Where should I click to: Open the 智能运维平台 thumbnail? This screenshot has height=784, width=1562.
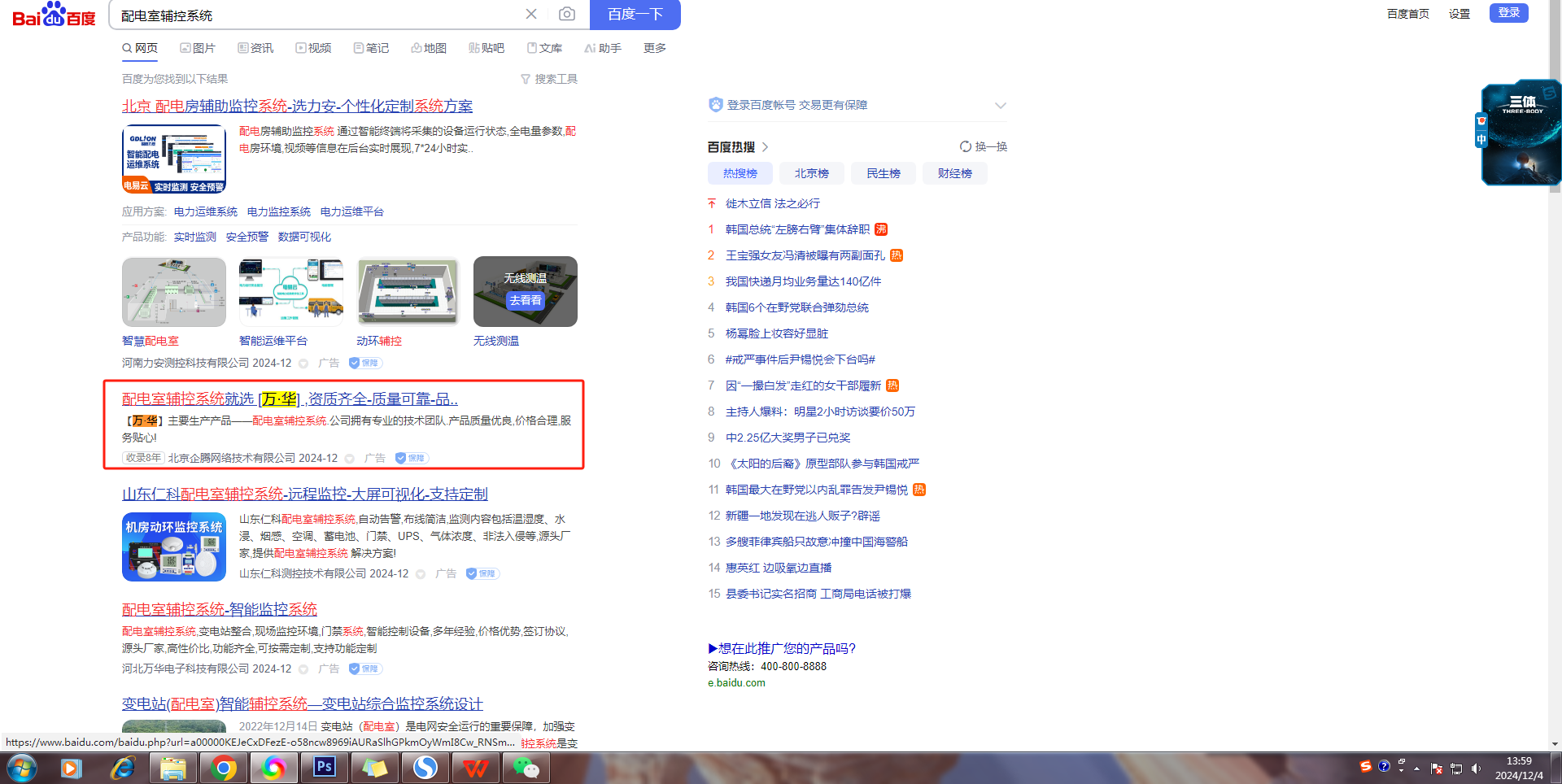click(x=291, y=292)
